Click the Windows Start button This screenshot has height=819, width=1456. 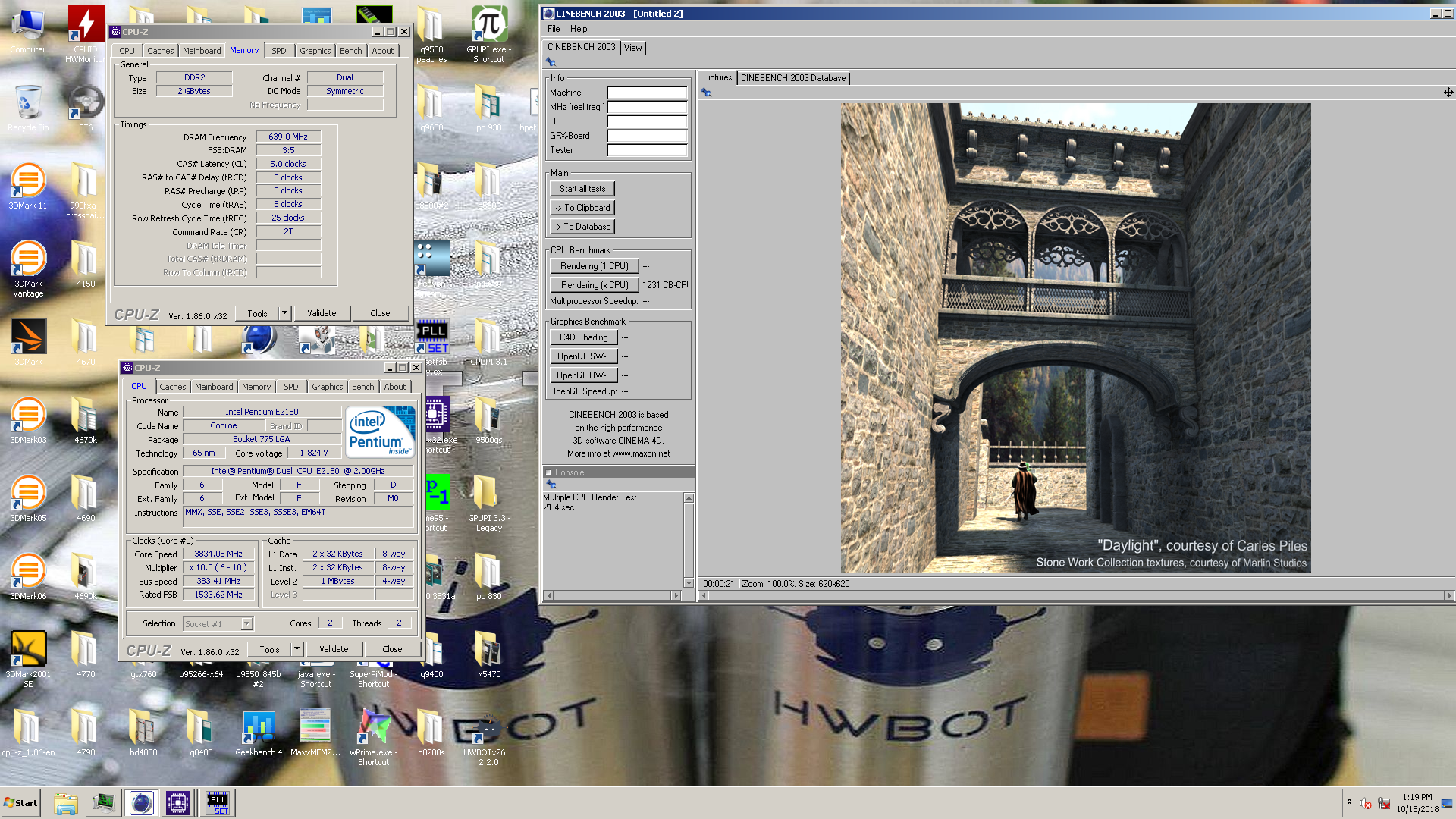20,802
